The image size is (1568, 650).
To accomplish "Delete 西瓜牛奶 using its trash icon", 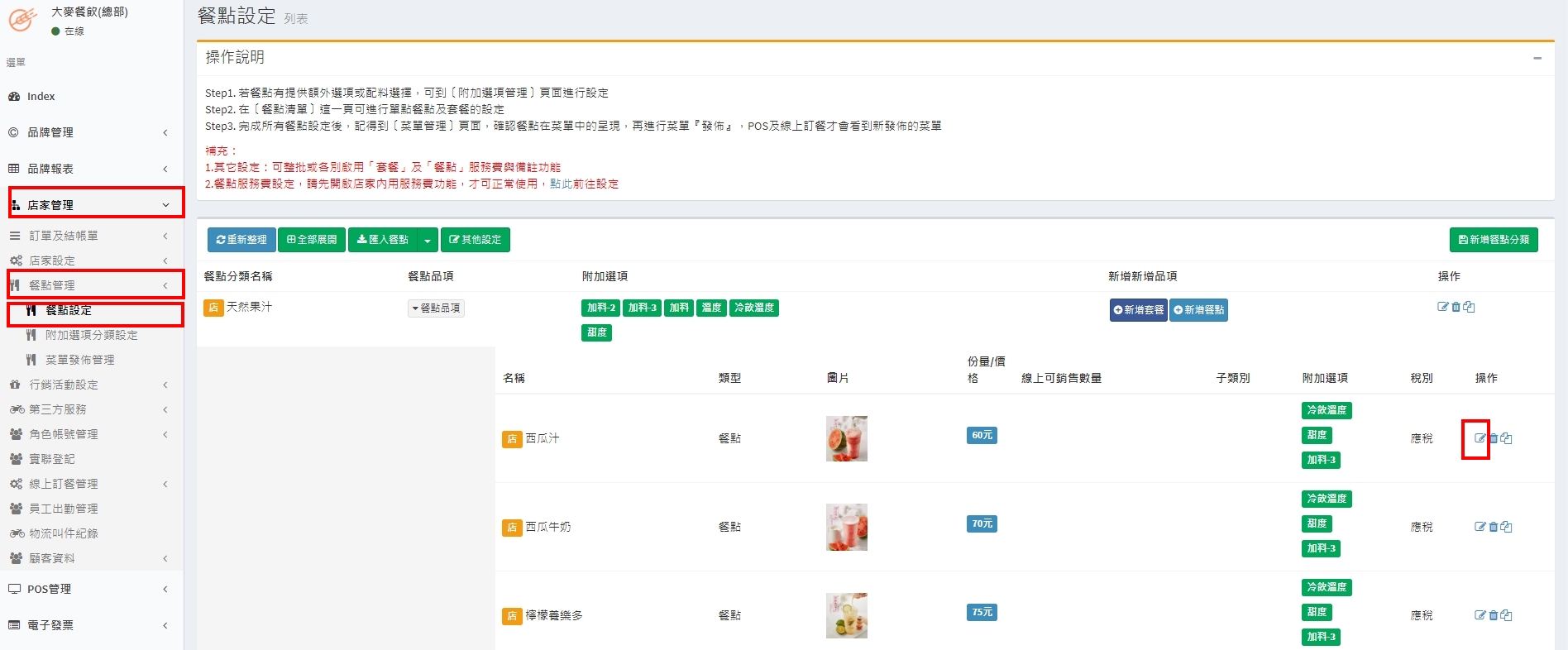I will tap(1494, 527).
